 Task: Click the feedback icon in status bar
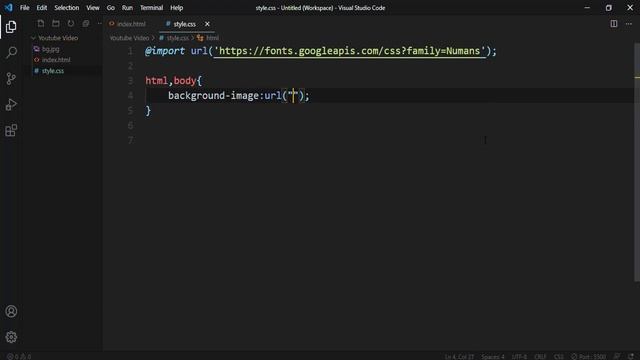[617, 357]
